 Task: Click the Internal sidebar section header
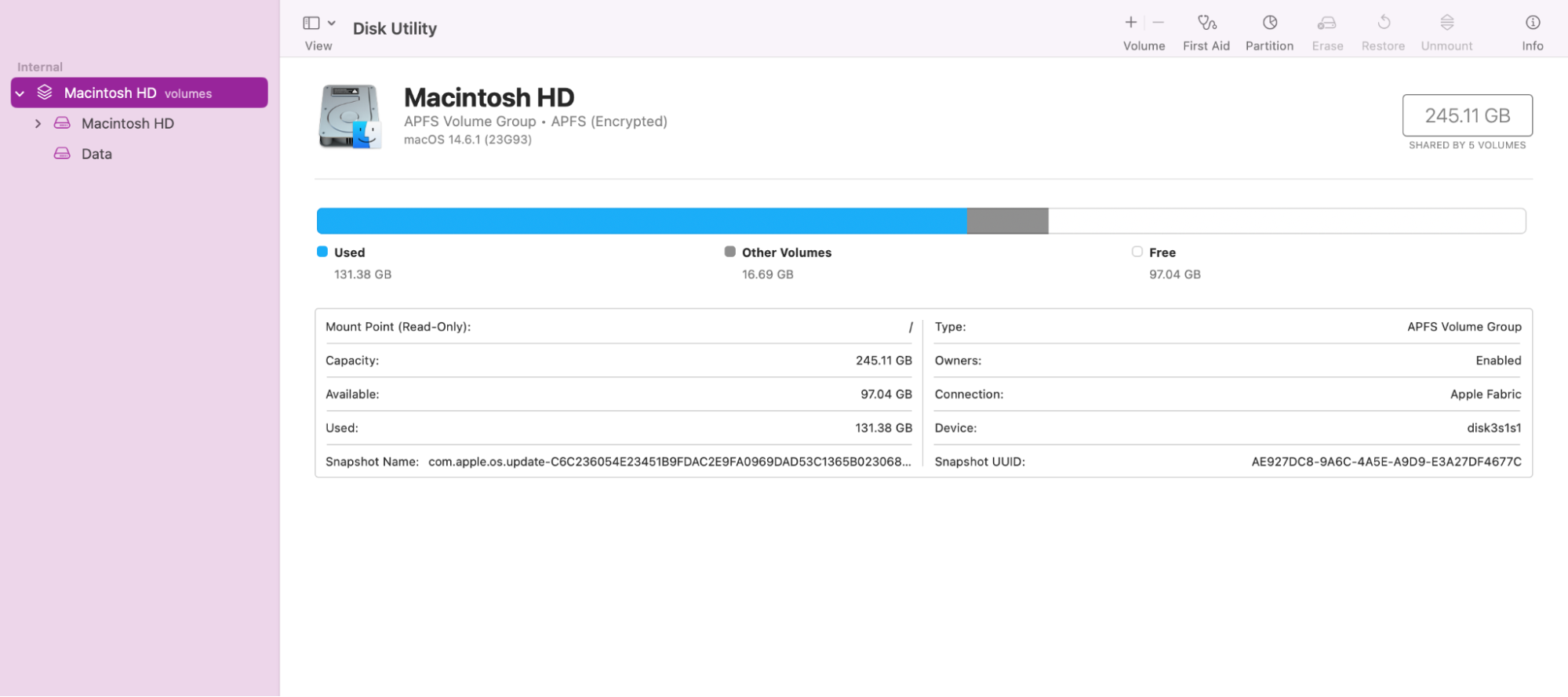40,67
